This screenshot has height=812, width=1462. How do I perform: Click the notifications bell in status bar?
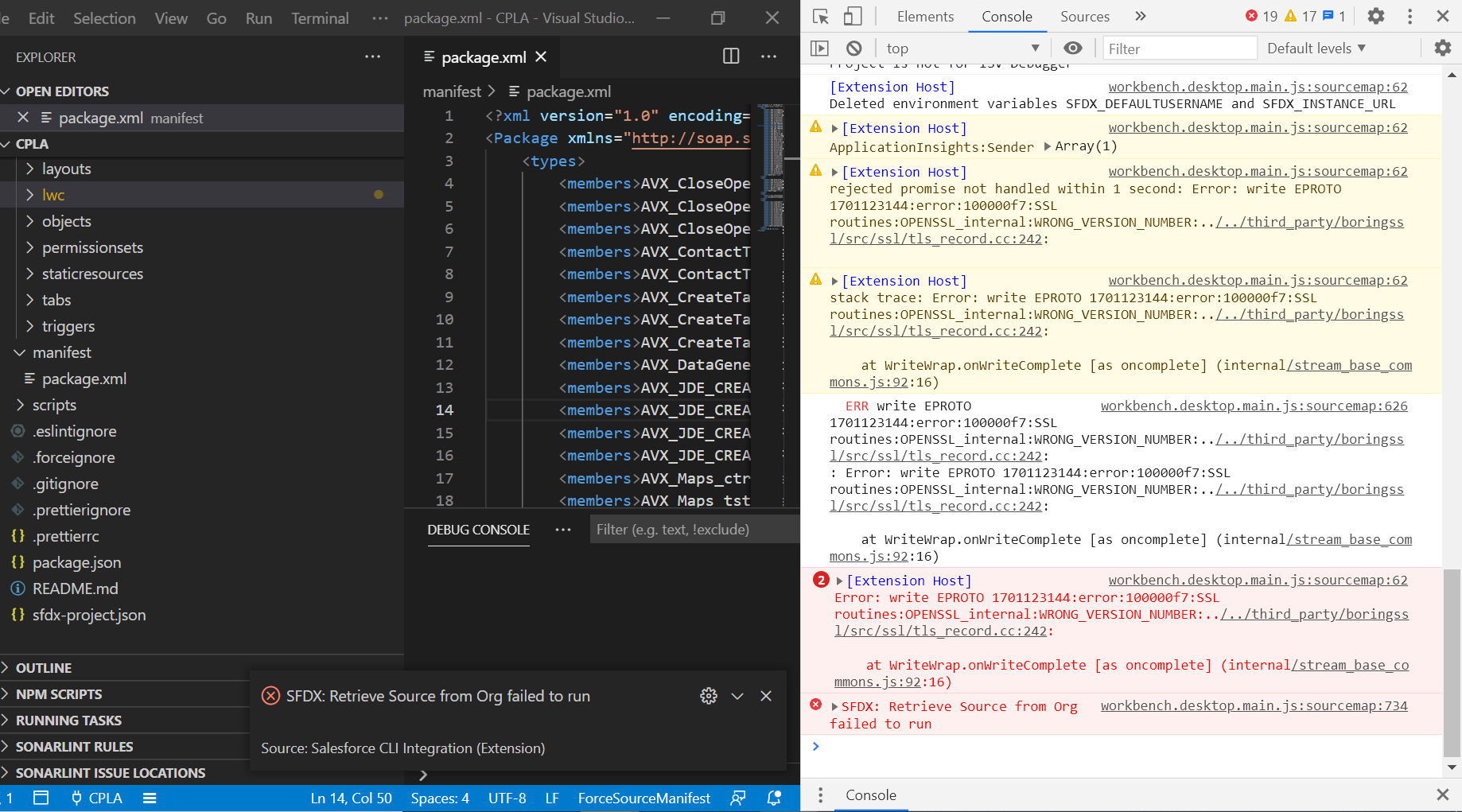(774, 798)
